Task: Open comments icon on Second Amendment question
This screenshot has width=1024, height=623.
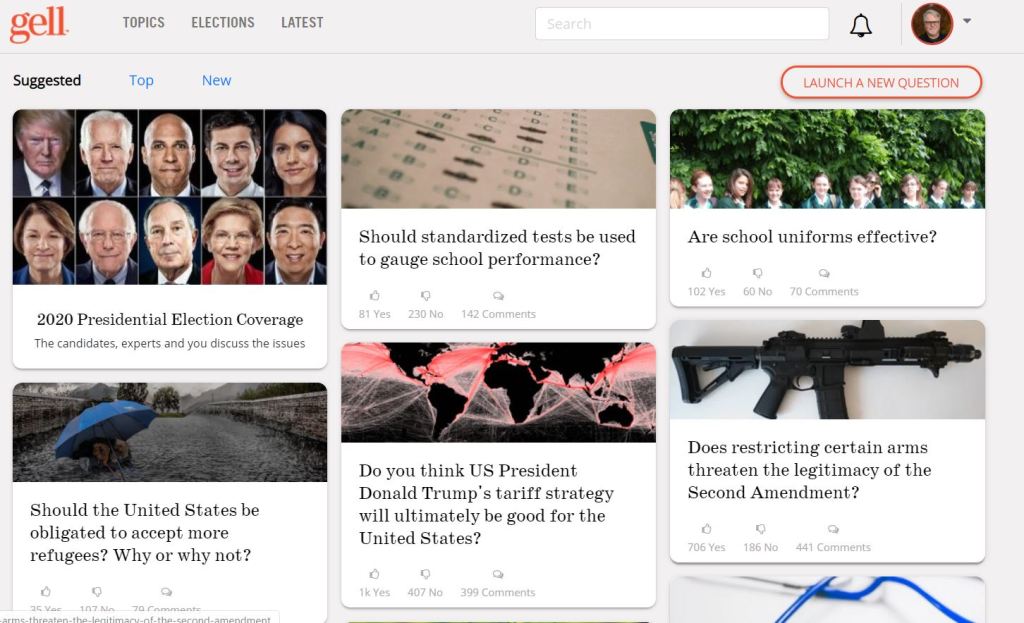Action: pyautogui.click(x=833, y=529)
